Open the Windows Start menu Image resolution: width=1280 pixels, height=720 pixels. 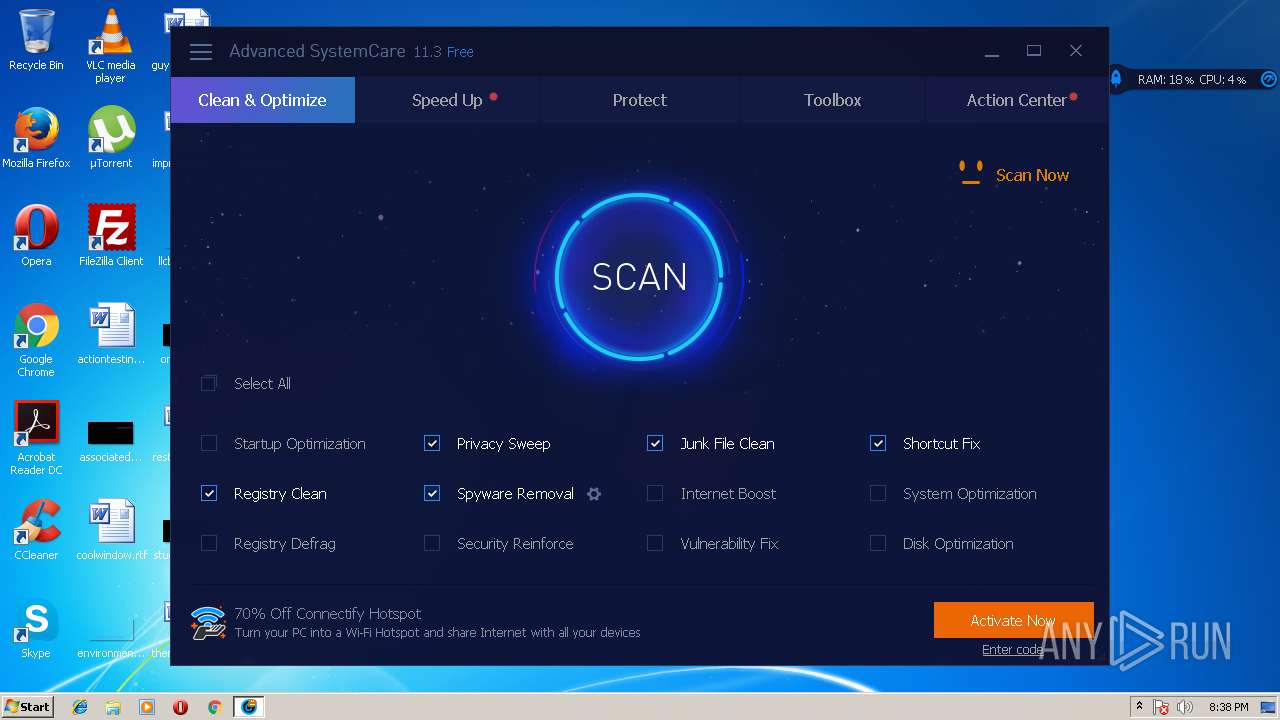pos(28,707)
